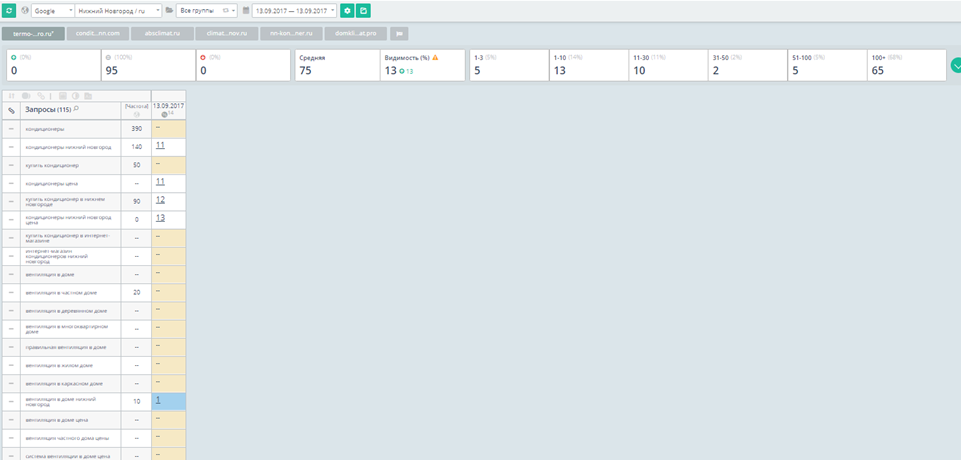Filter by the 100+ positions card
The width and height of the screenshot is (961, 460).
click(x=907, y=65)
